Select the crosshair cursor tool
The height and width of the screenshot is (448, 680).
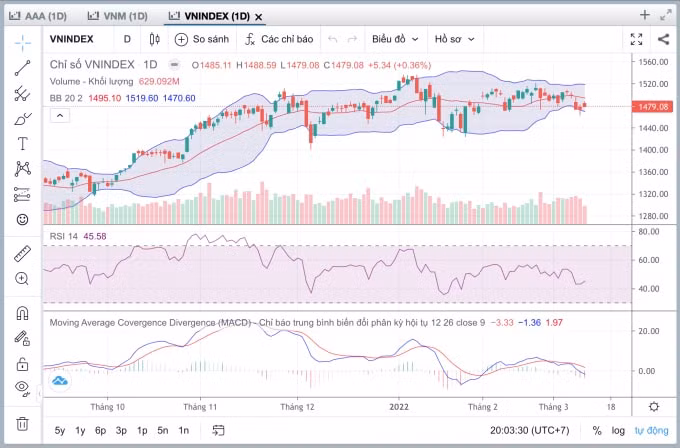(x=23, y=43)
